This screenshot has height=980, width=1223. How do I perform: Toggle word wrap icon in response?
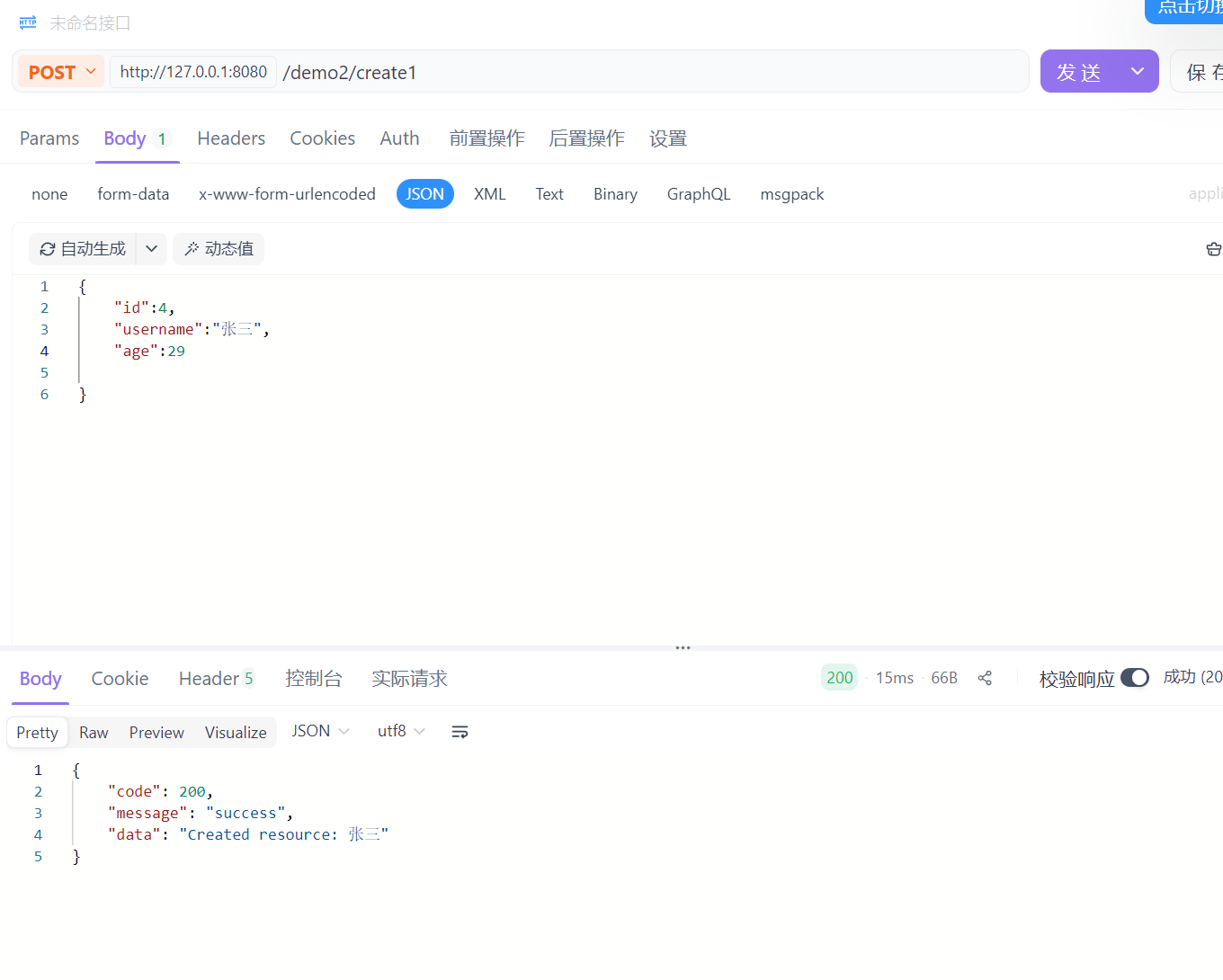460,732
